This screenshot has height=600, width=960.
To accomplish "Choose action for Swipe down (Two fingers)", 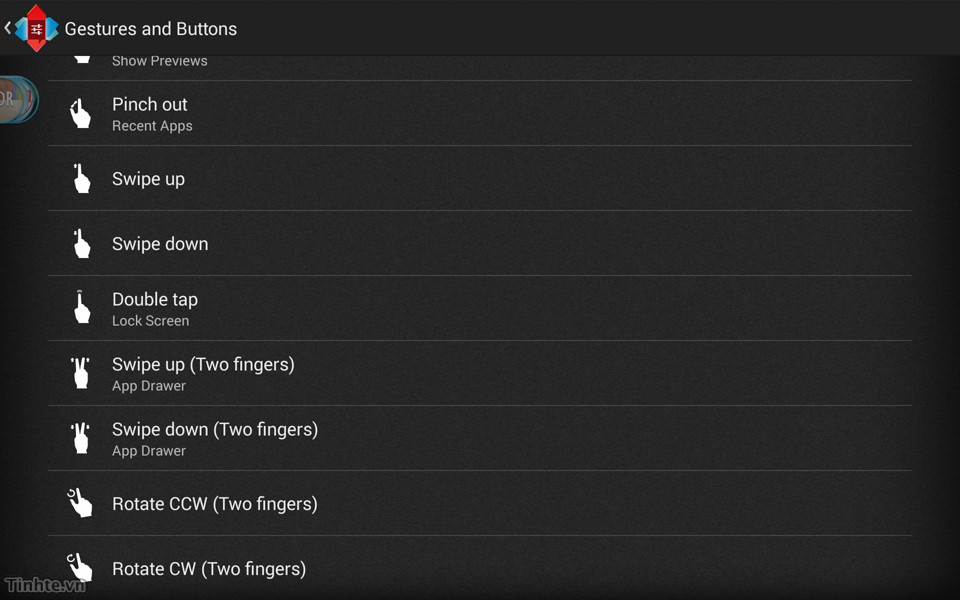I will (480, 438).
